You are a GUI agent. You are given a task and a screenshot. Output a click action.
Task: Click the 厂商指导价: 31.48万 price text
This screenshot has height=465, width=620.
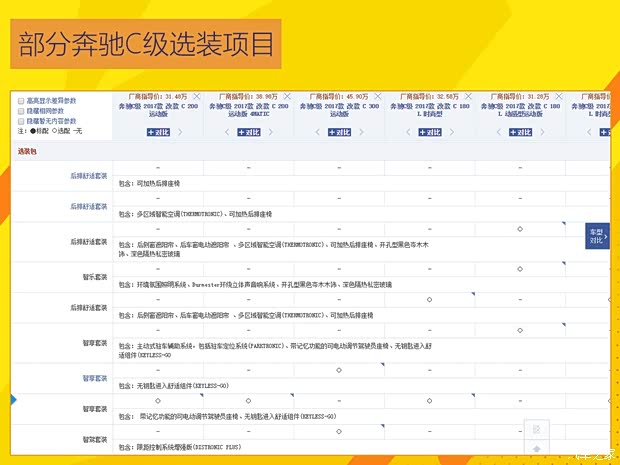tap(158, 96)
